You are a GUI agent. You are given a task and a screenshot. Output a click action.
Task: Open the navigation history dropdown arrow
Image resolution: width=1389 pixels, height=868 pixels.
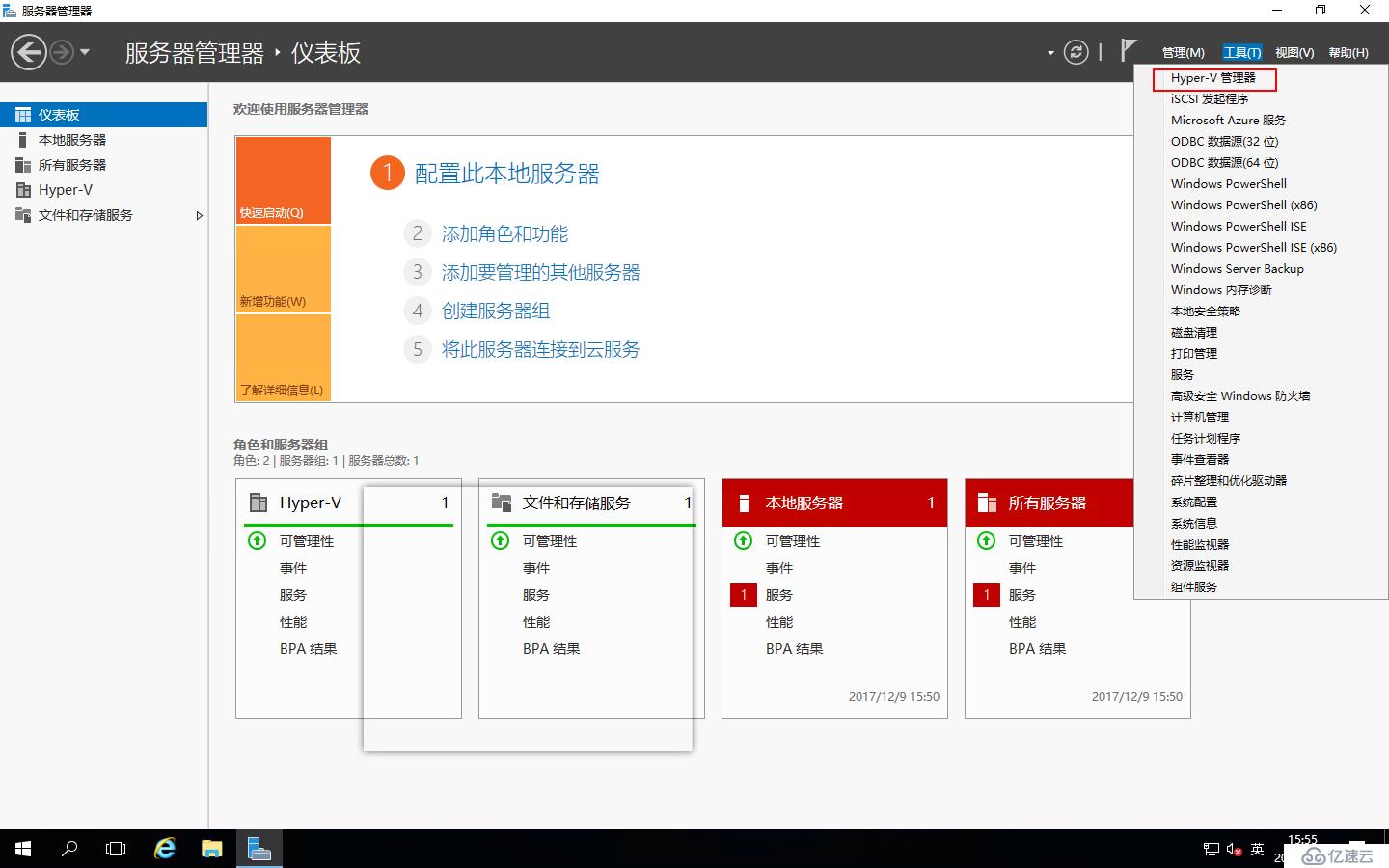85,52
